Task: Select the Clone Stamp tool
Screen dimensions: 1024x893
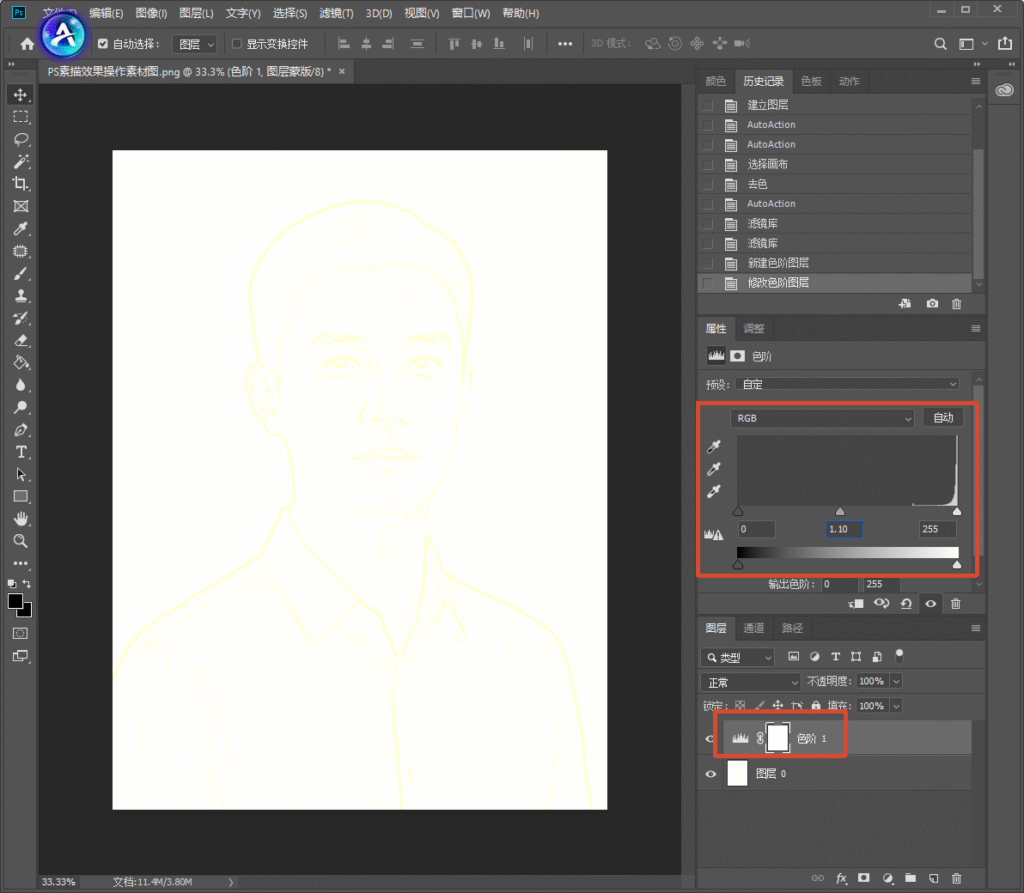Action: [20, 295]
